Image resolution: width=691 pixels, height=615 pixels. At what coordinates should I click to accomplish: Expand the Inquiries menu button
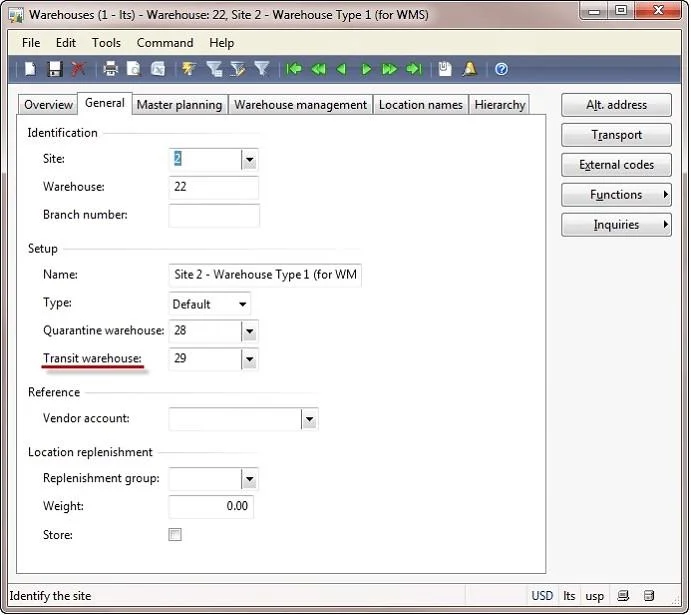coord(616,225)
